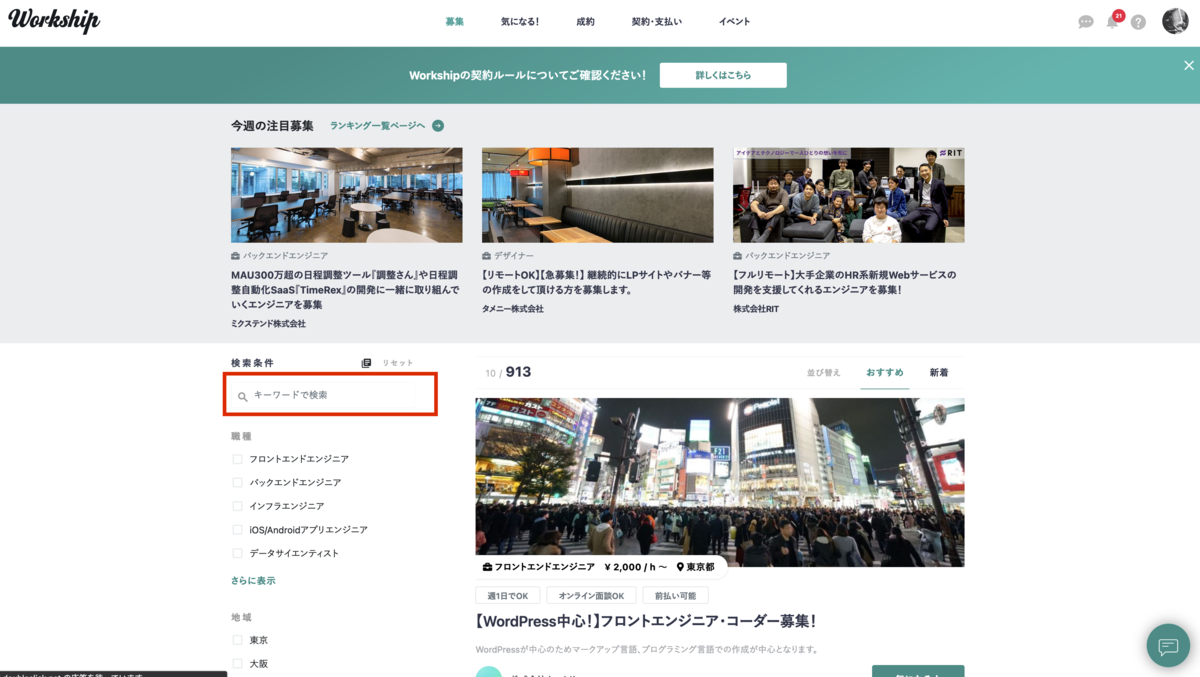This screenshot has height=677, width=1200.
Task: Click the 前払い可能 tag
Action: pos(675,596)
